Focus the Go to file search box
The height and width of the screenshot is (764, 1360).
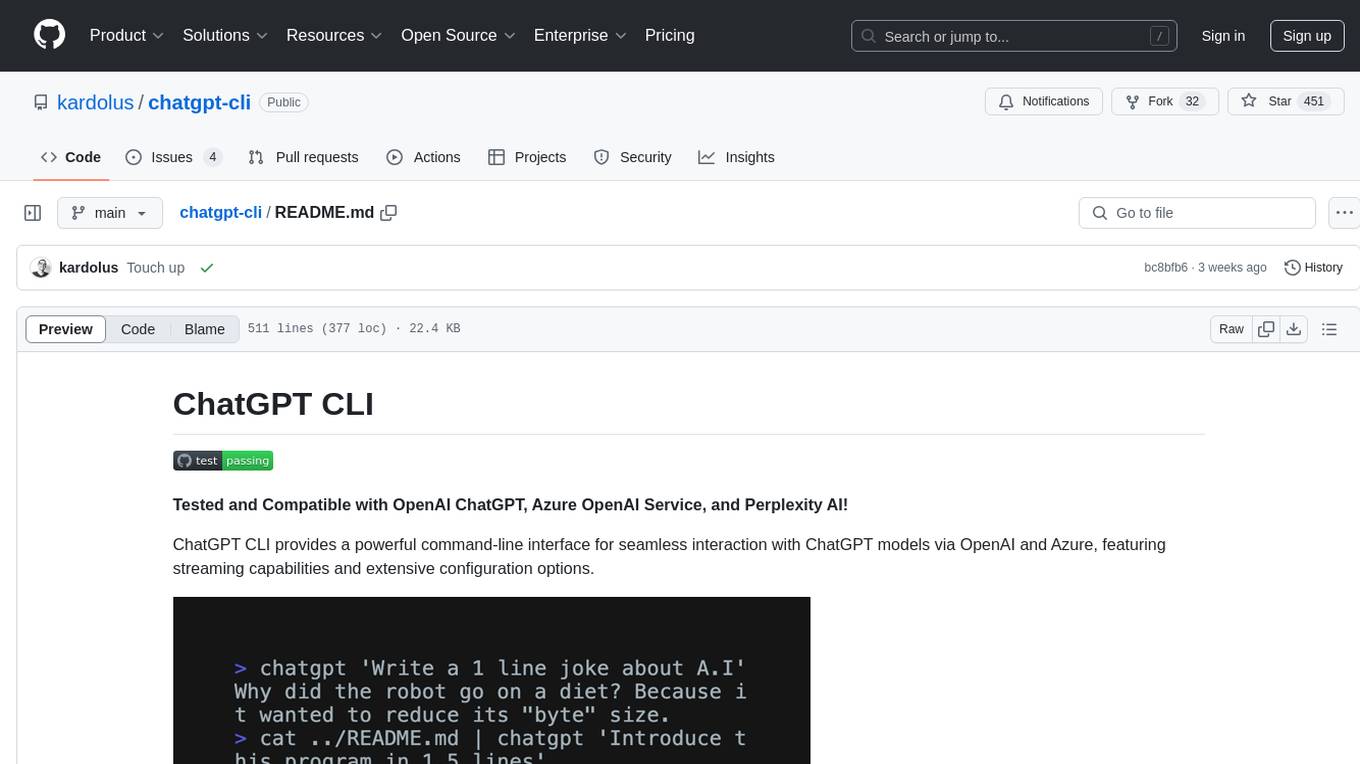pos(1197,213)
